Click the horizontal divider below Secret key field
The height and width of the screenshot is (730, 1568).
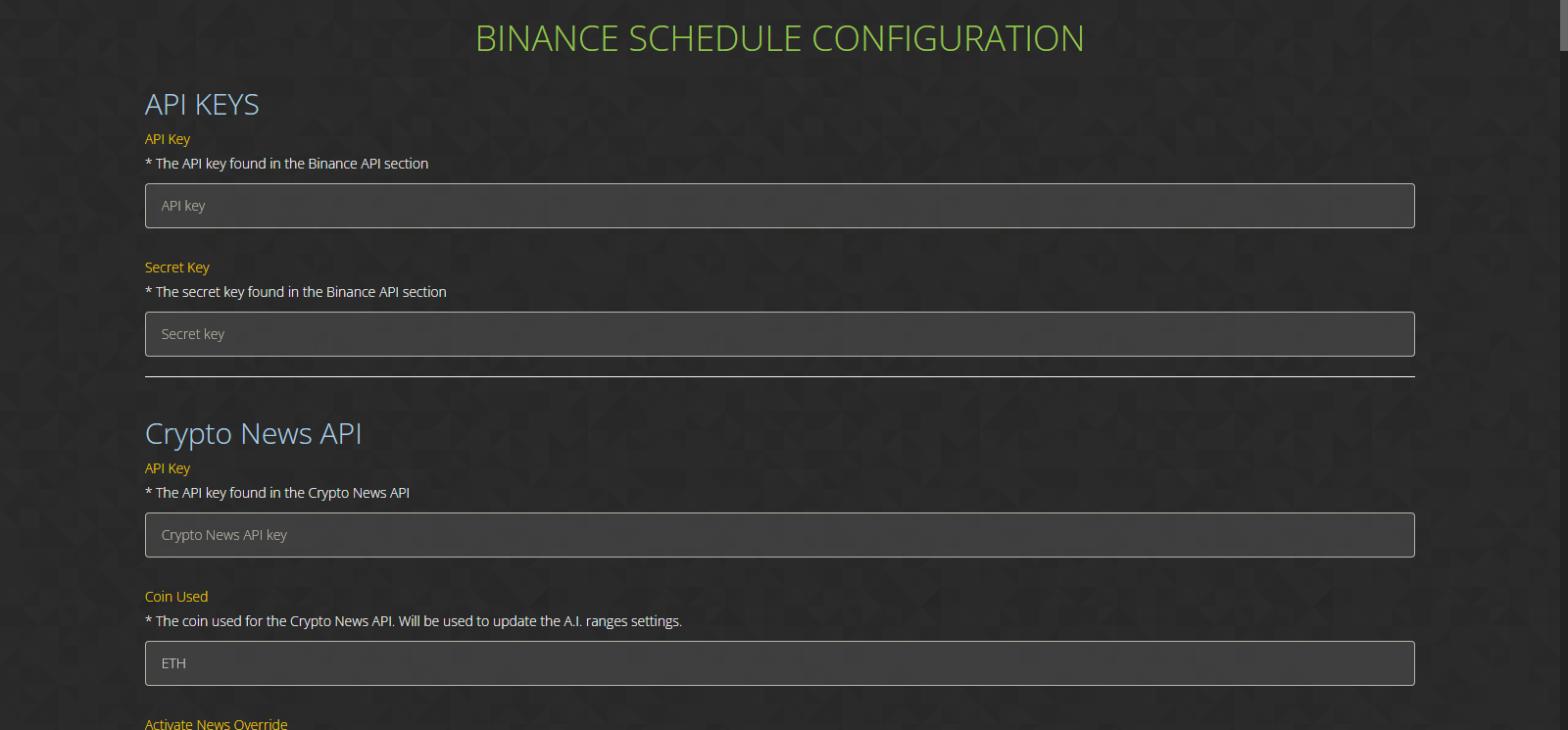pyautogui.click(x=779, y=376)
